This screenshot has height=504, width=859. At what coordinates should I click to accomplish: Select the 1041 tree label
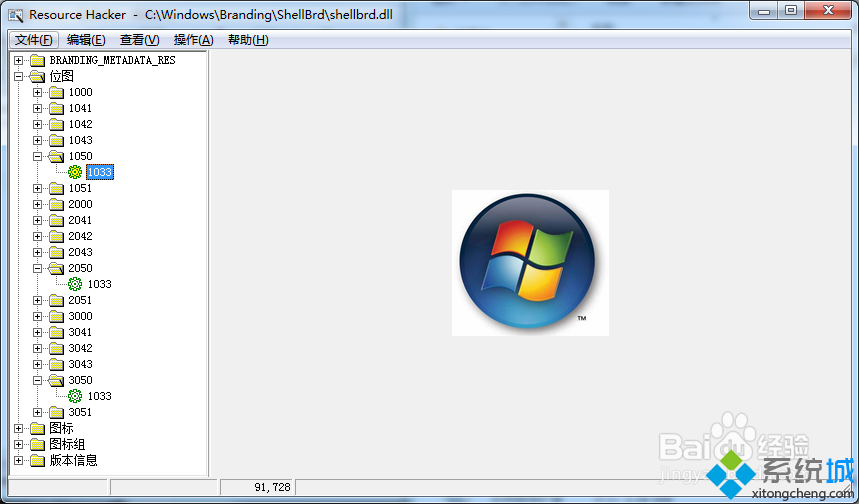[80, 108]
